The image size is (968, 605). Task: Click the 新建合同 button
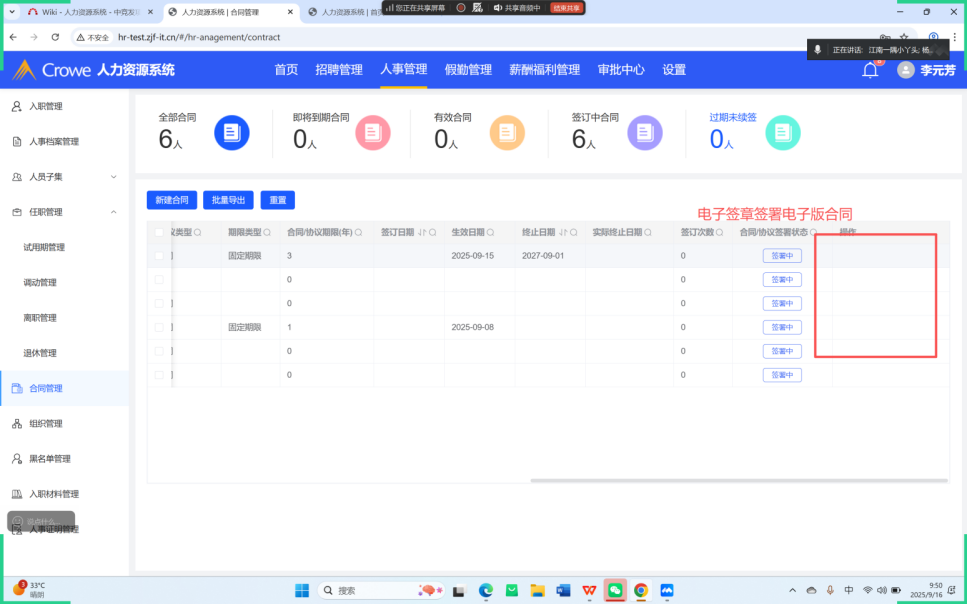(172, 200)
